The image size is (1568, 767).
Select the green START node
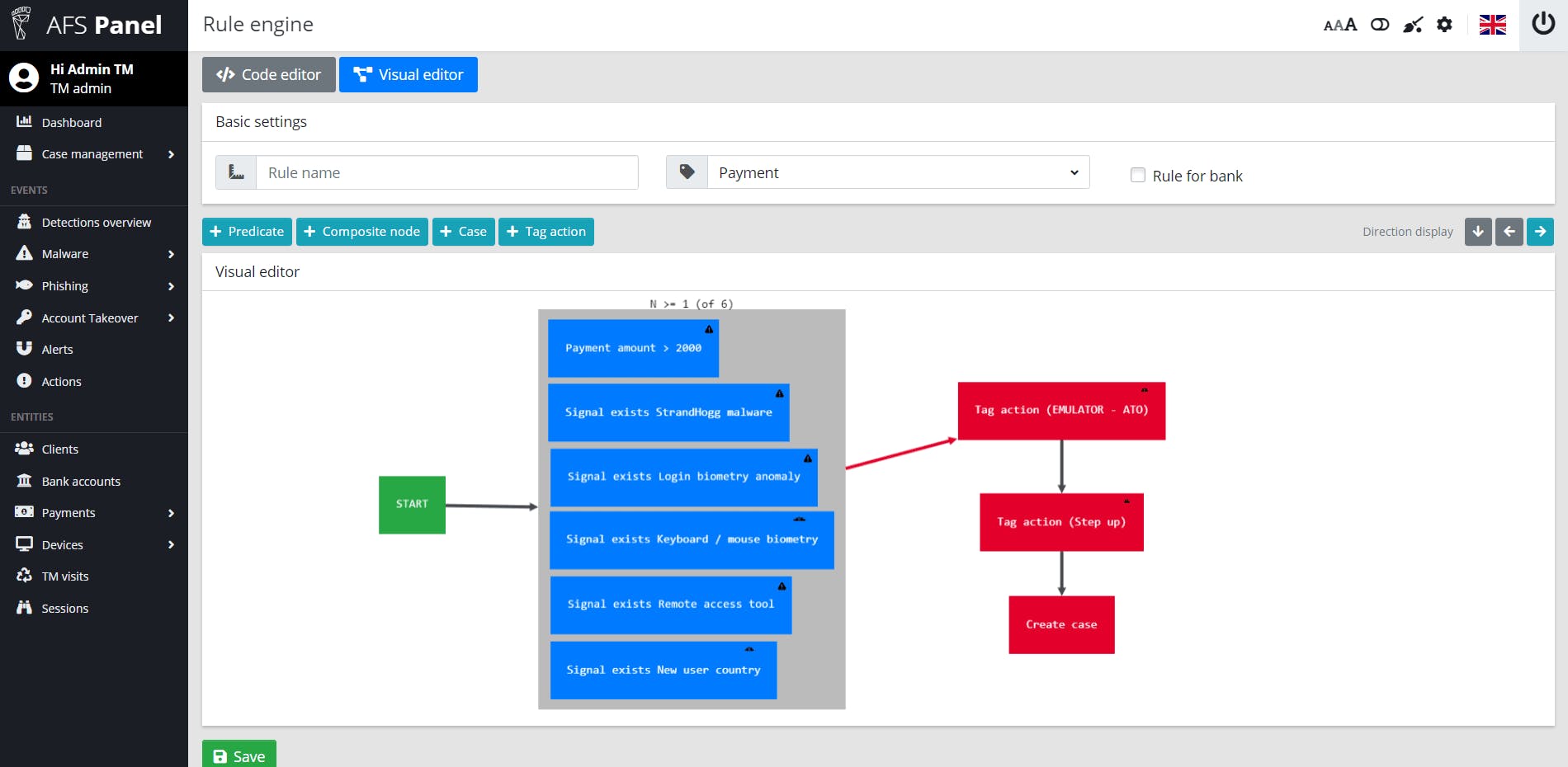click(412, 505)
